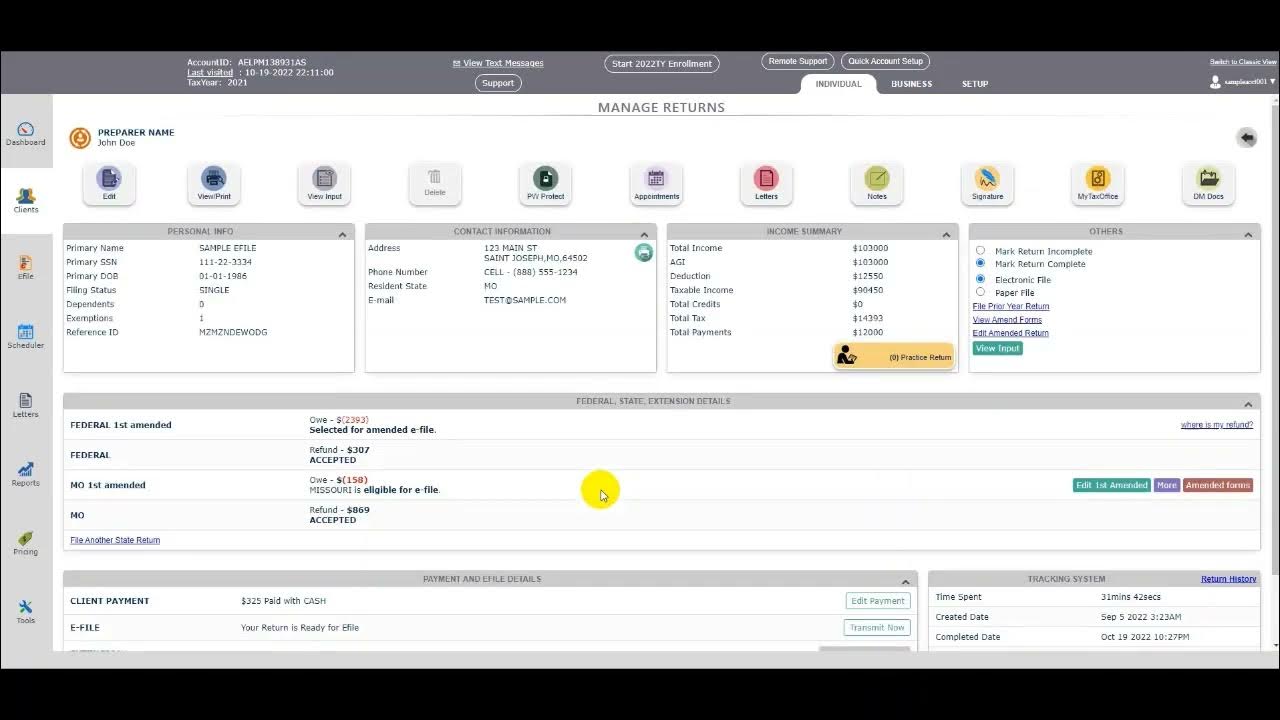The image size is (1280, 720).
Task: Open the Signature icon
Action: pos(987,183)
